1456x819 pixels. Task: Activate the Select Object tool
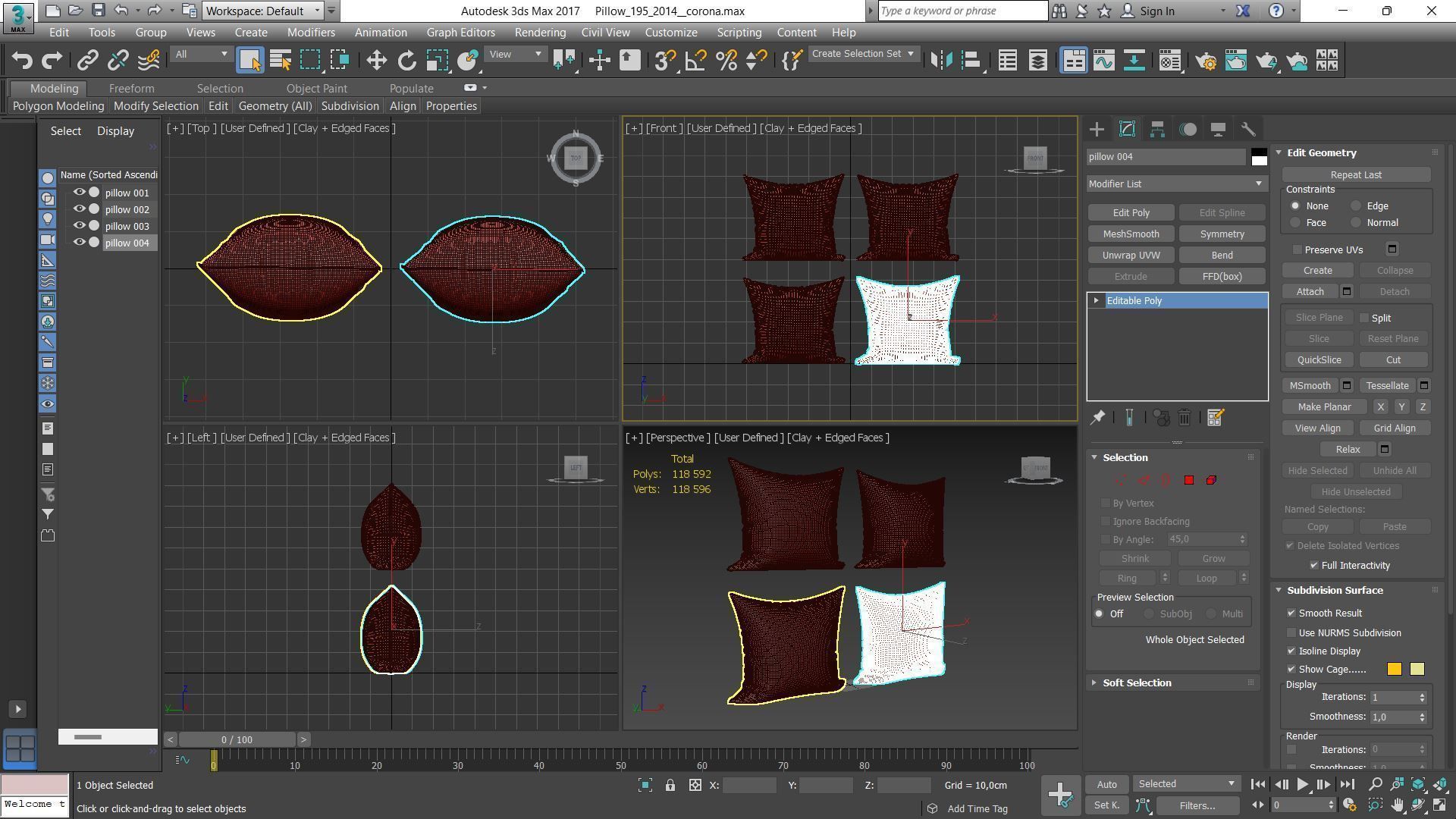[250, 61]
